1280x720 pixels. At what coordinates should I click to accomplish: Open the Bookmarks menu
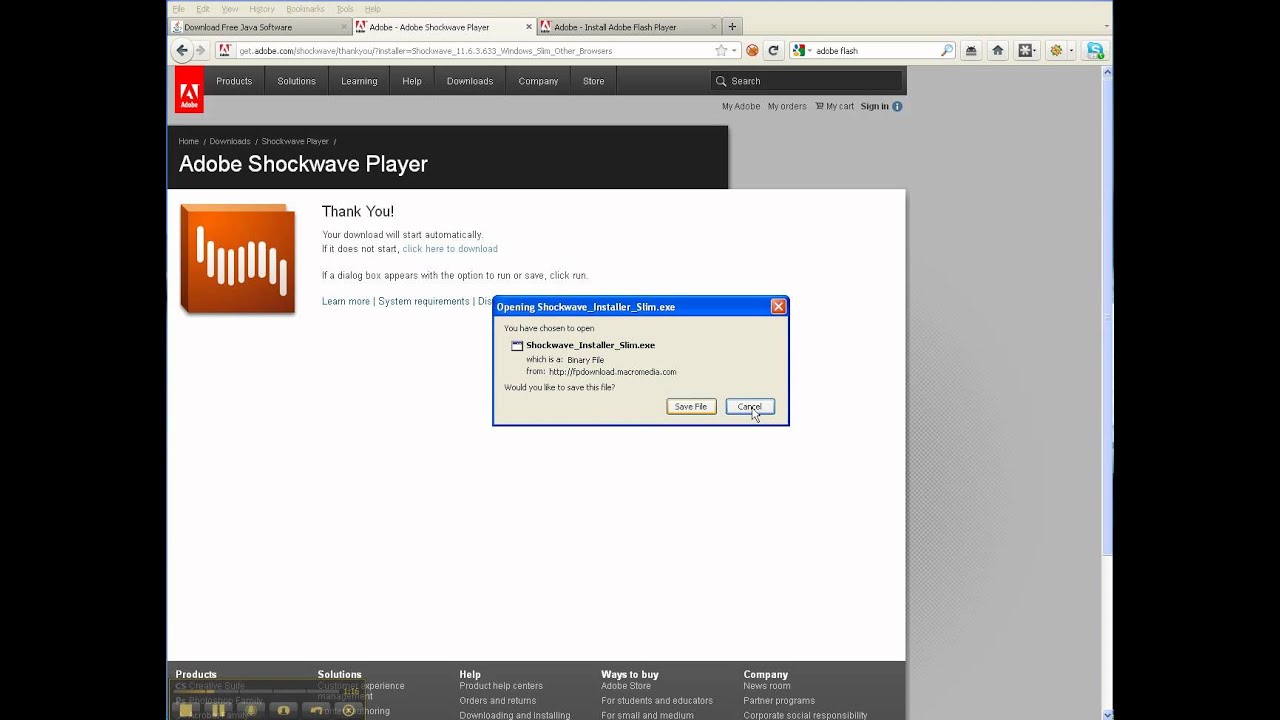(x=305, y=9)
